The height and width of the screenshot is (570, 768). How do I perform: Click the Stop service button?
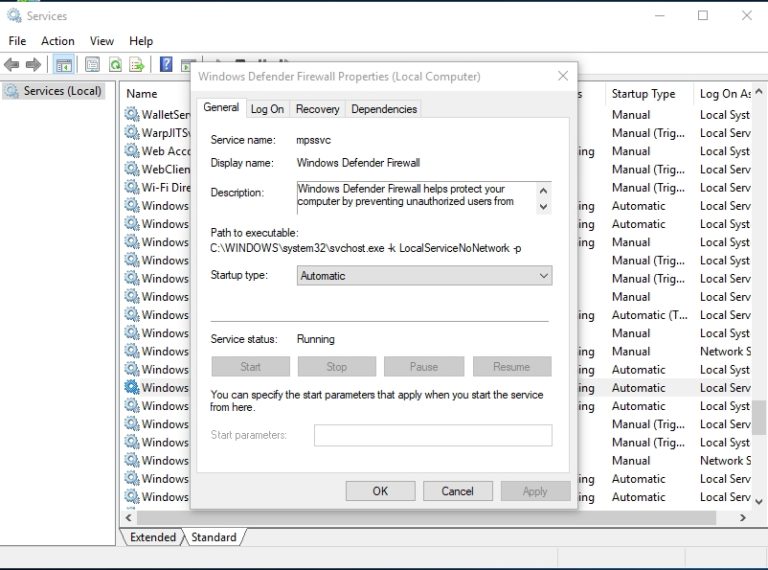336,367
